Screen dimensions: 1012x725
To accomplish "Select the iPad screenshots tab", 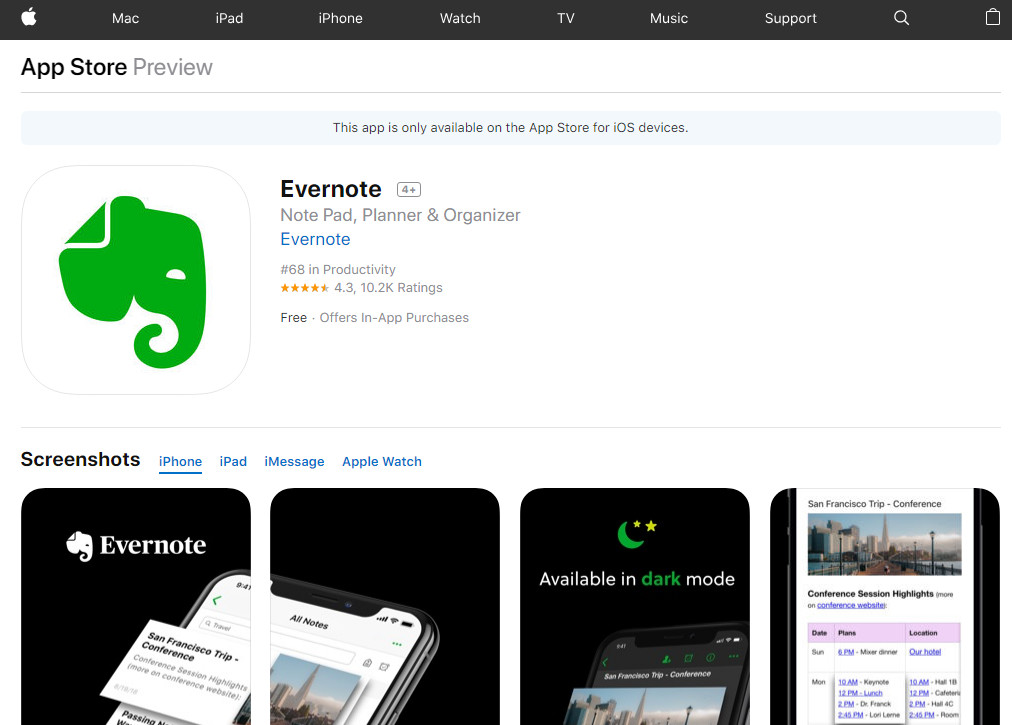I will tap(233, 462).
